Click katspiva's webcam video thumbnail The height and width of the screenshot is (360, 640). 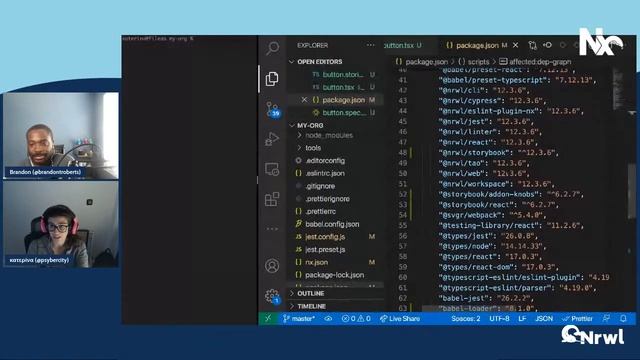click(x=61, y=224)
